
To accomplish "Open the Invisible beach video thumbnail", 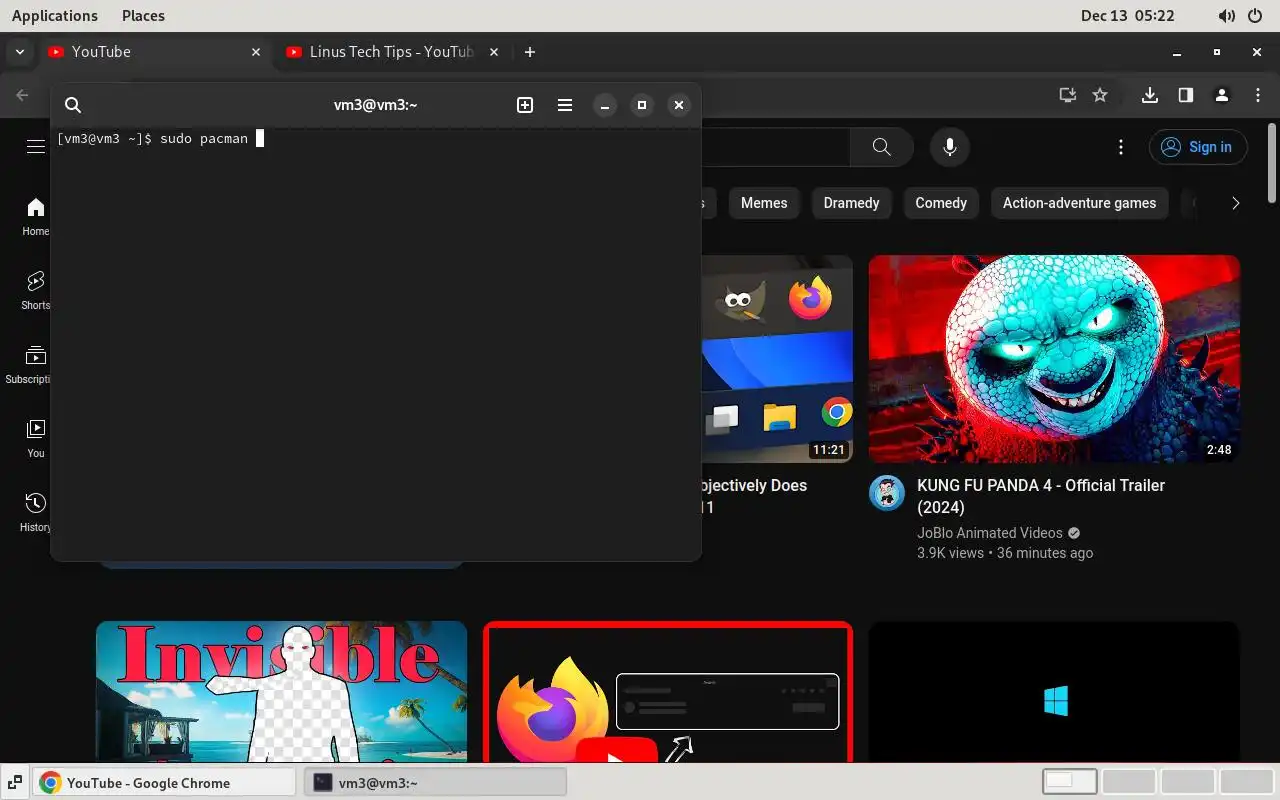I will (x=281, y=692).
